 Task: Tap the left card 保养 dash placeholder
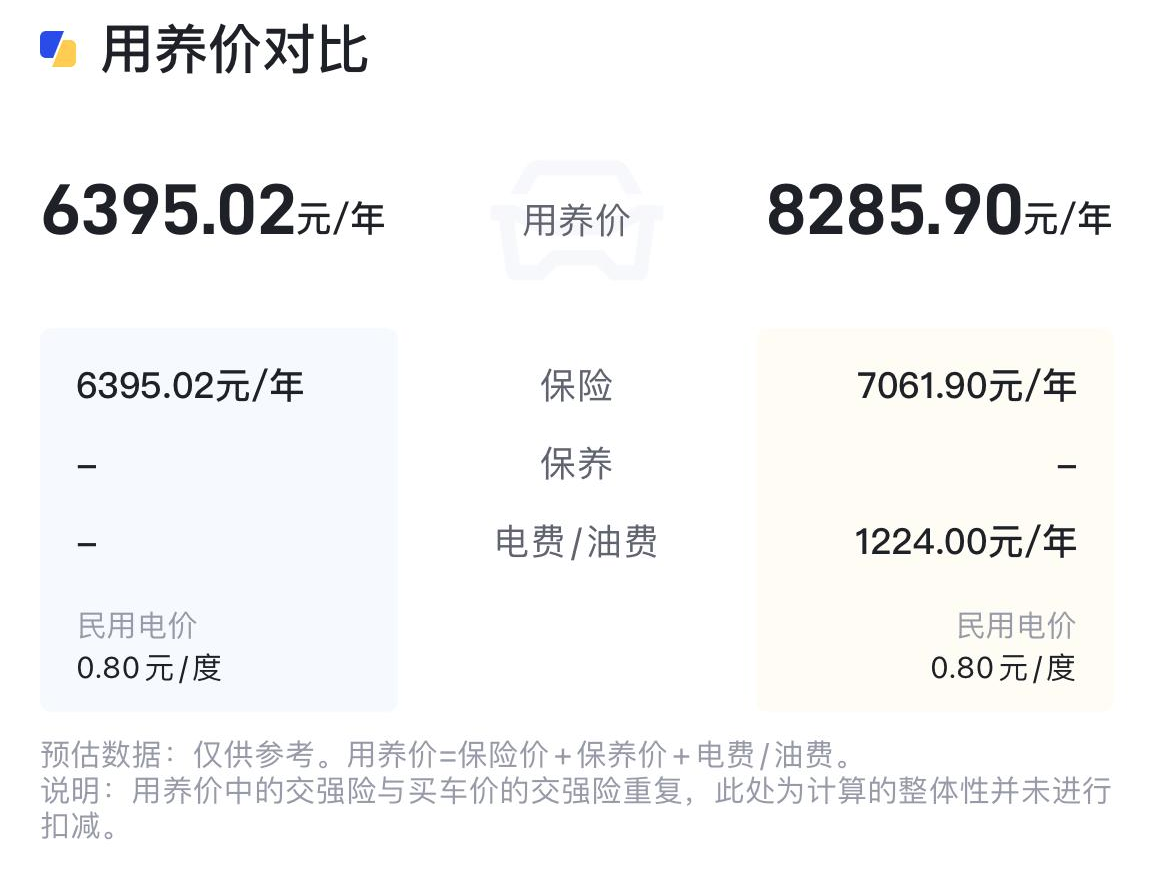(87, 465)
